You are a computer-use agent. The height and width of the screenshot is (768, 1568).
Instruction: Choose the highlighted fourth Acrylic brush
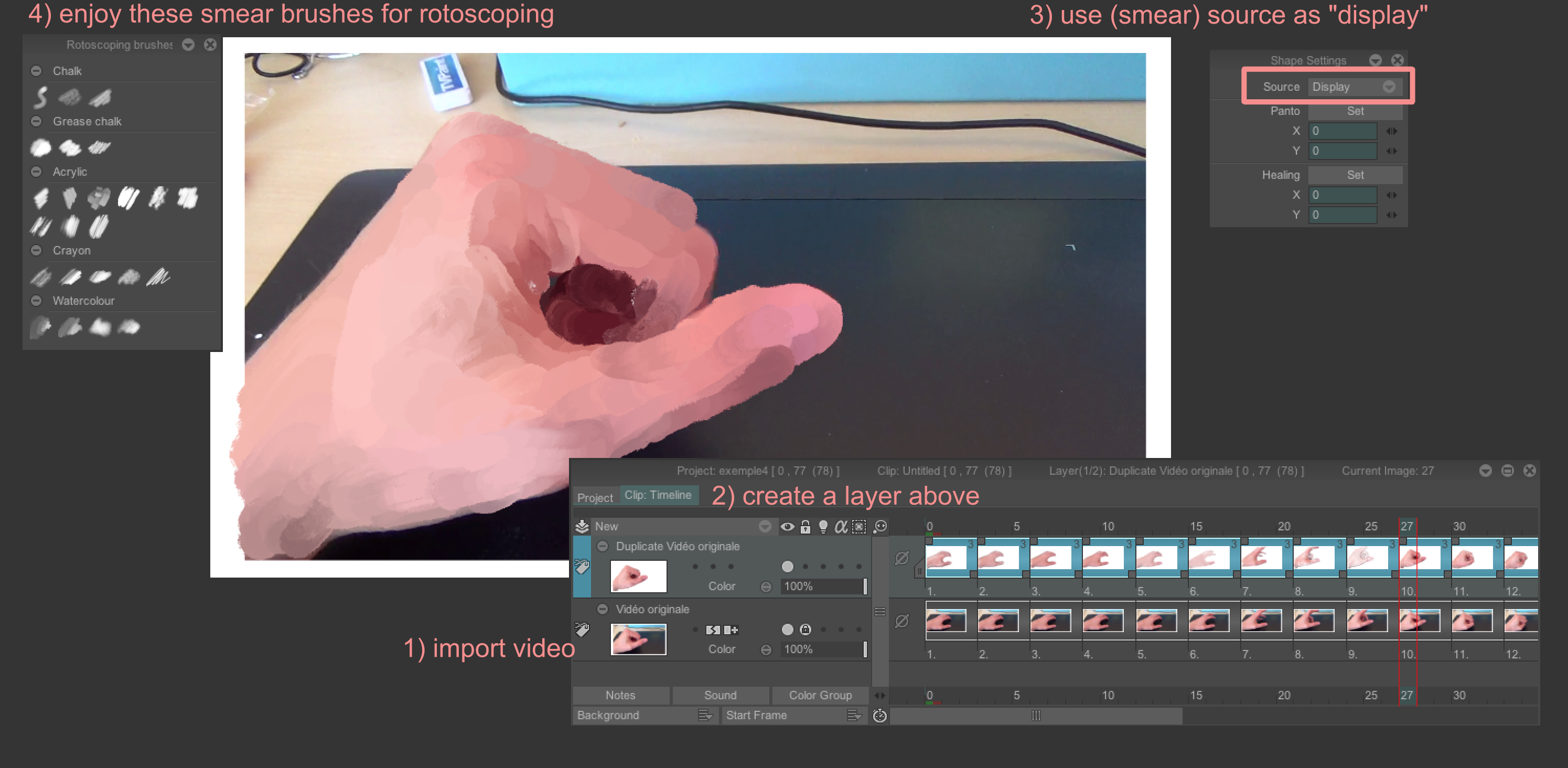pos(128,198)
